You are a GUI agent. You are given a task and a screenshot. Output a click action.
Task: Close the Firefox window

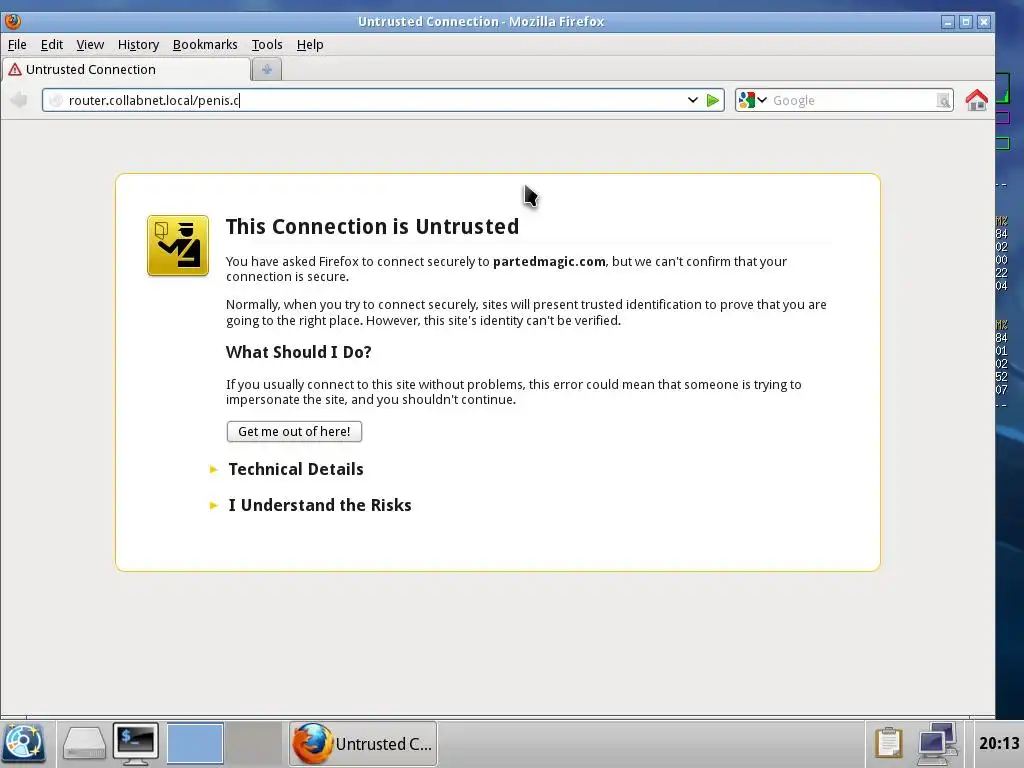(984, 22)
